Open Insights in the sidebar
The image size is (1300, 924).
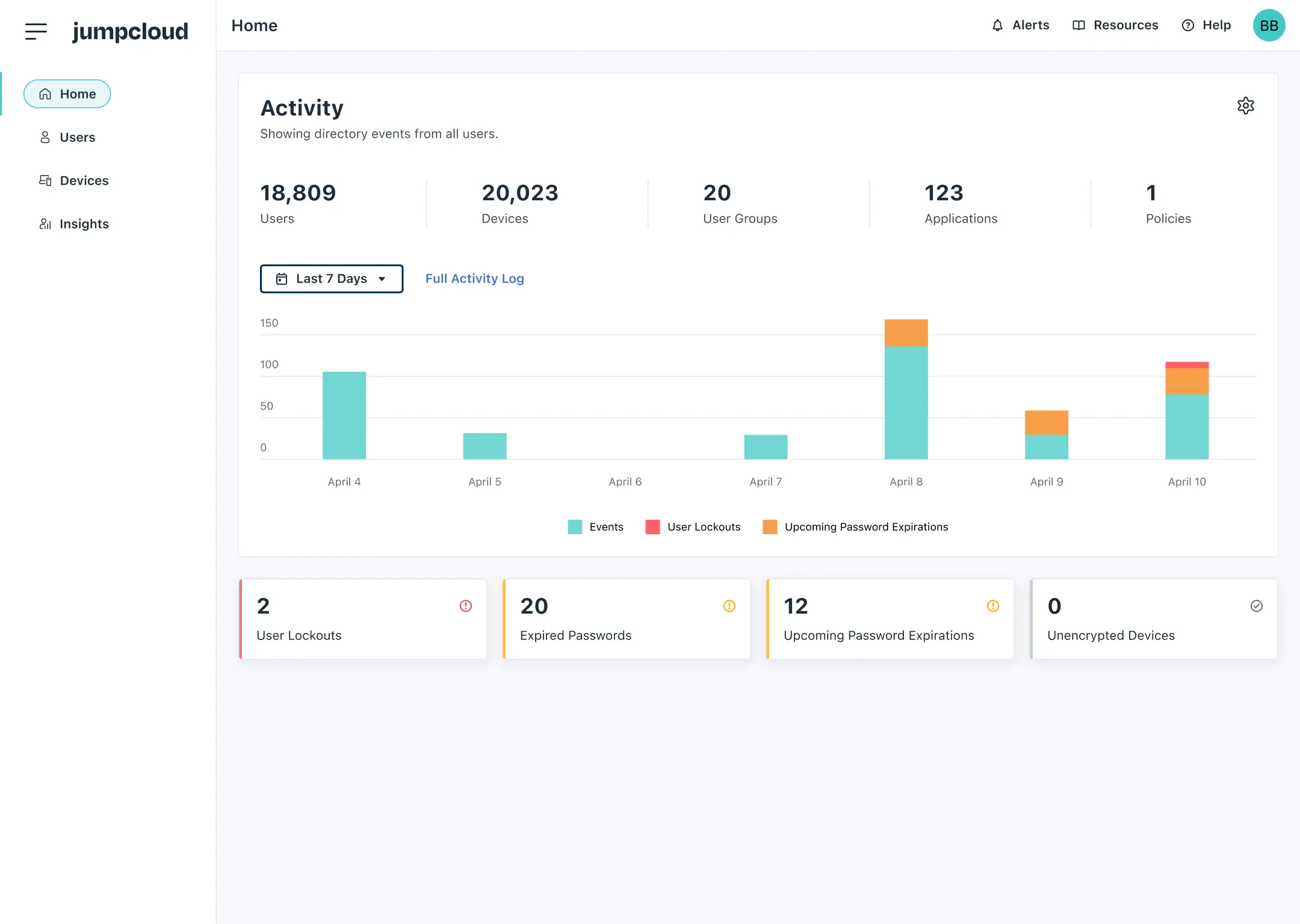tap(73, 224)
